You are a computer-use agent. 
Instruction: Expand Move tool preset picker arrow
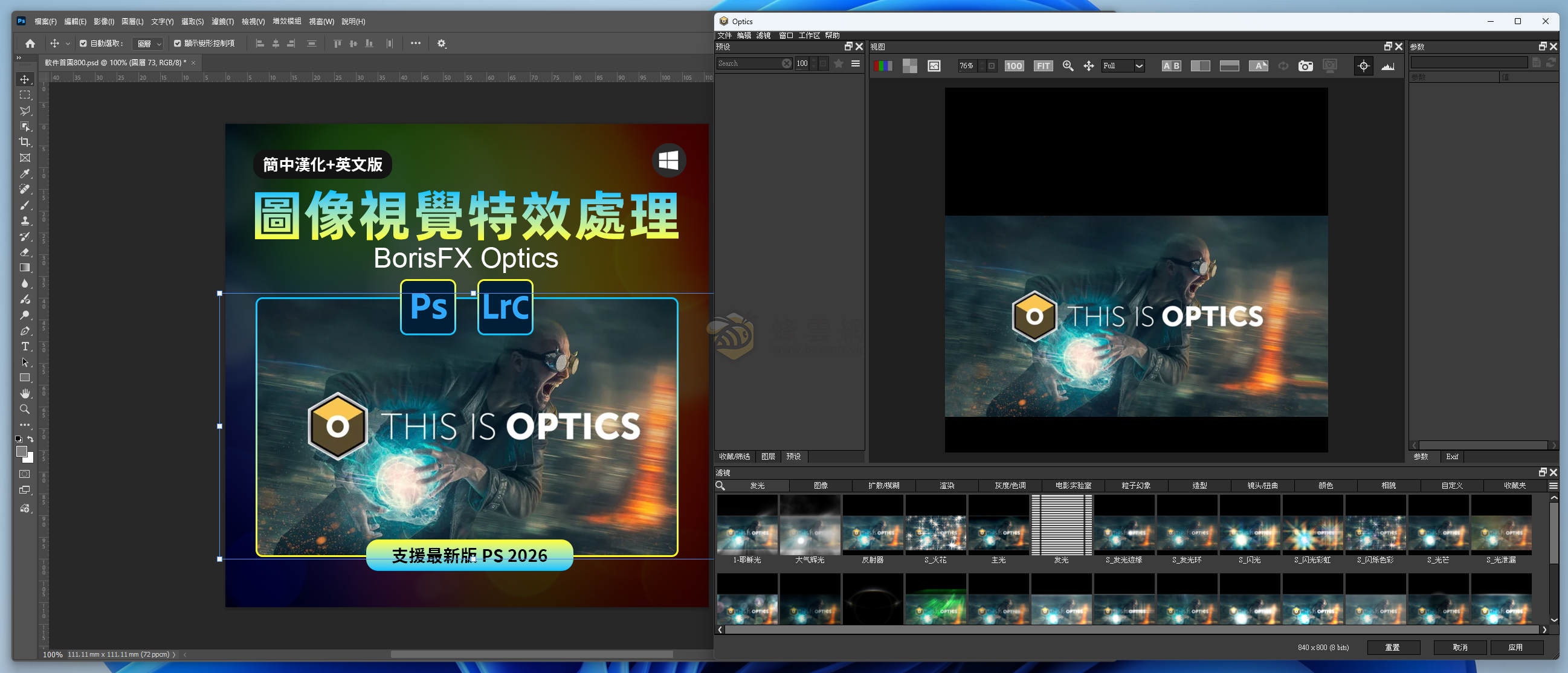click(68, 44)
